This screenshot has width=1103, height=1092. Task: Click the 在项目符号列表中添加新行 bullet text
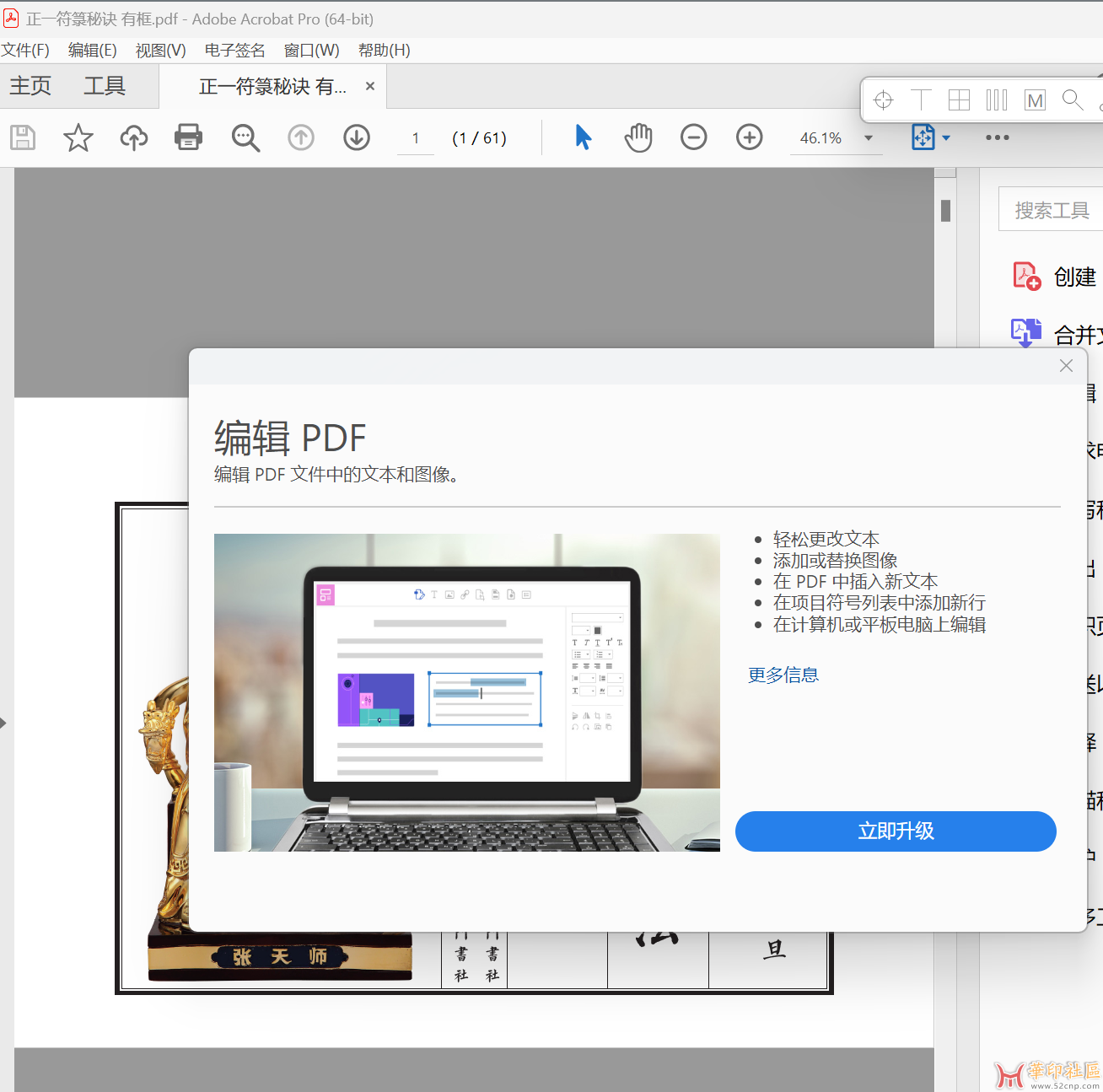click(880, 602)
